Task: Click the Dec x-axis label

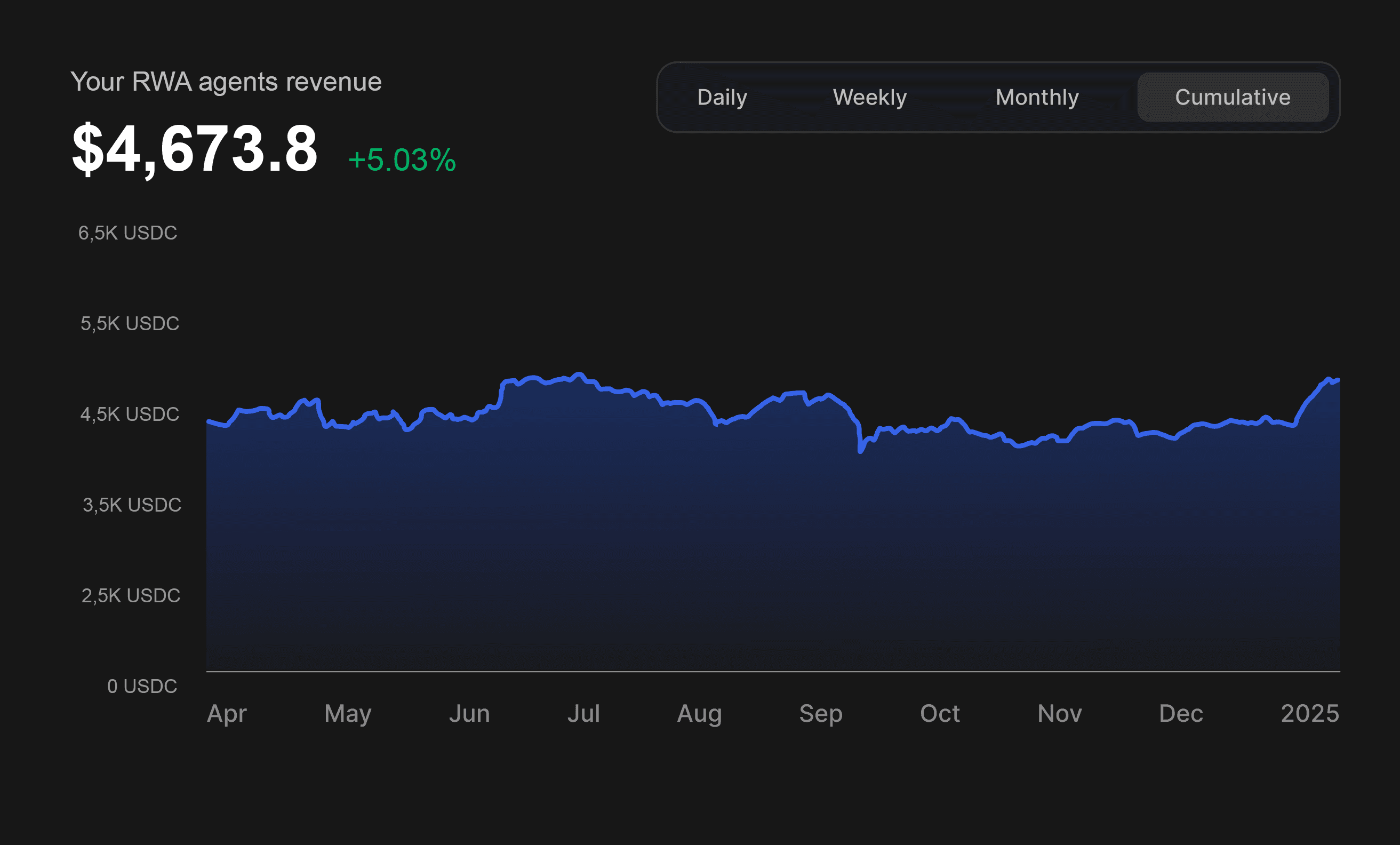Action: click(x=1181, y=713)
